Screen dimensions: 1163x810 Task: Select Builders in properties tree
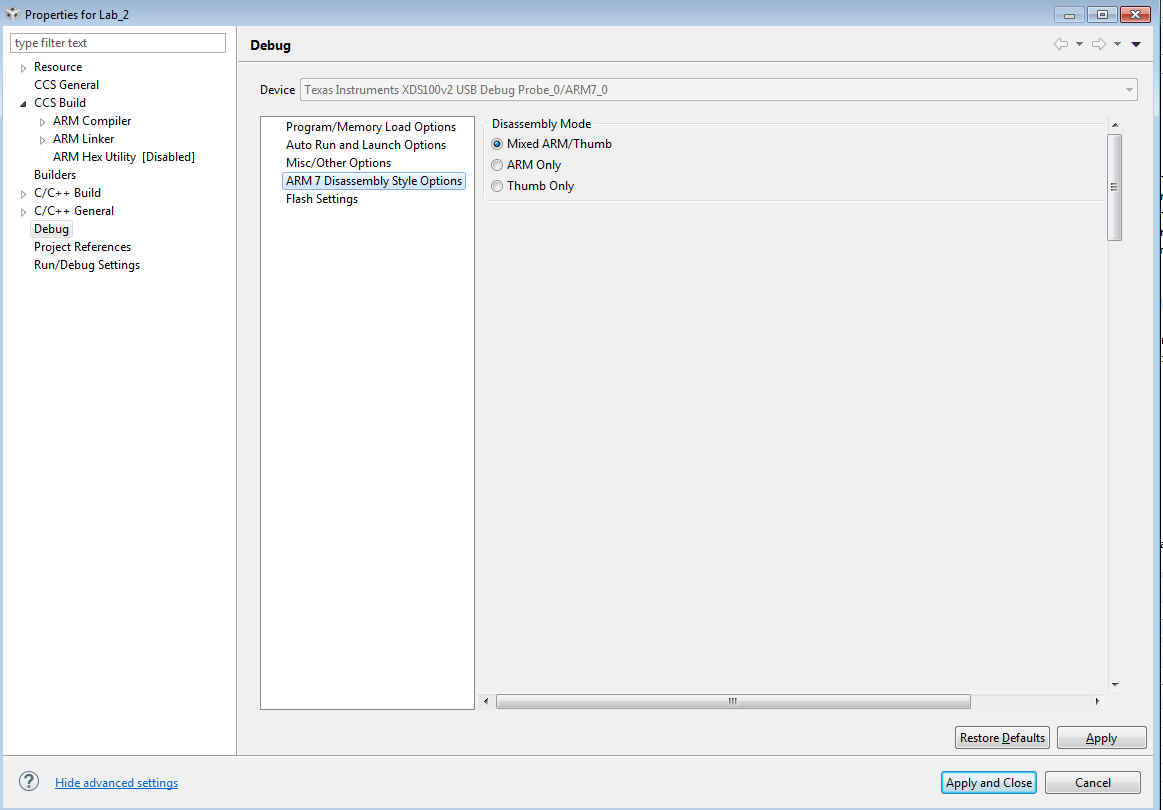55,175
